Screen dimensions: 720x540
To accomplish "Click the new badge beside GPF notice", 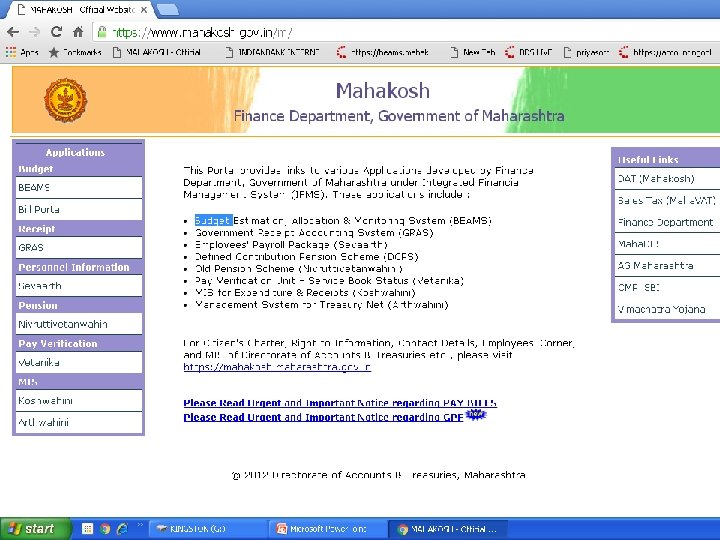I will coord(475,415).
